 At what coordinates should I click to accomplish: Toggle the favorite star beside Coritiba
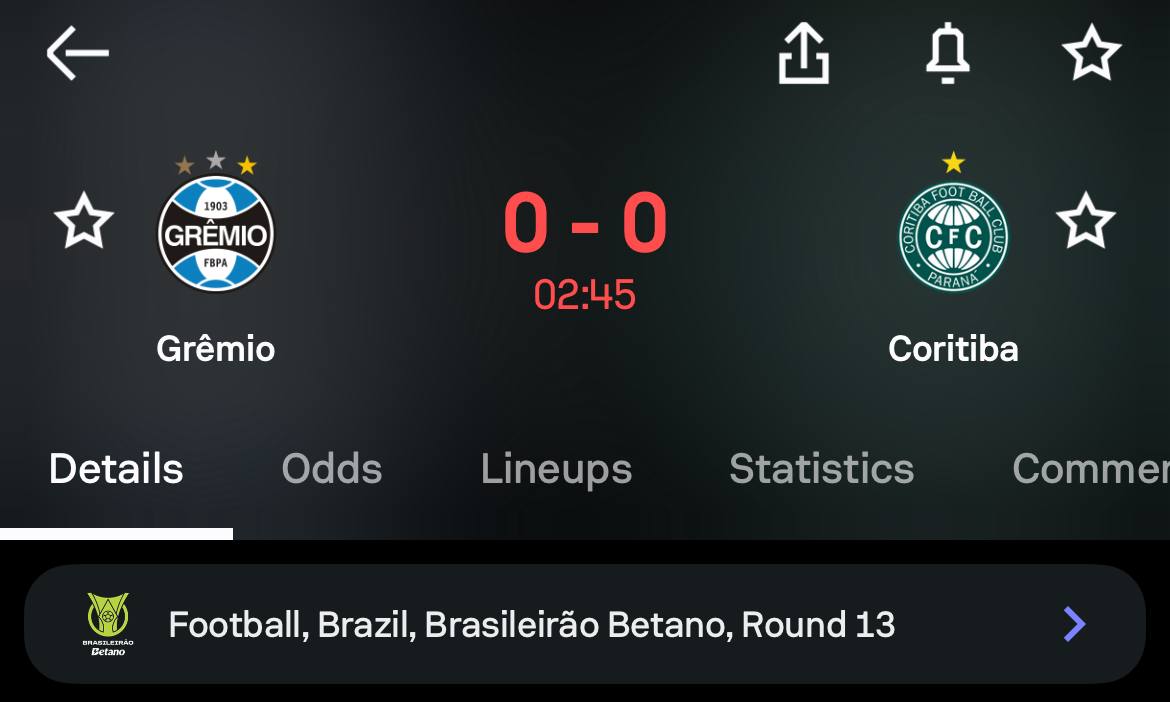point(1085,222)
